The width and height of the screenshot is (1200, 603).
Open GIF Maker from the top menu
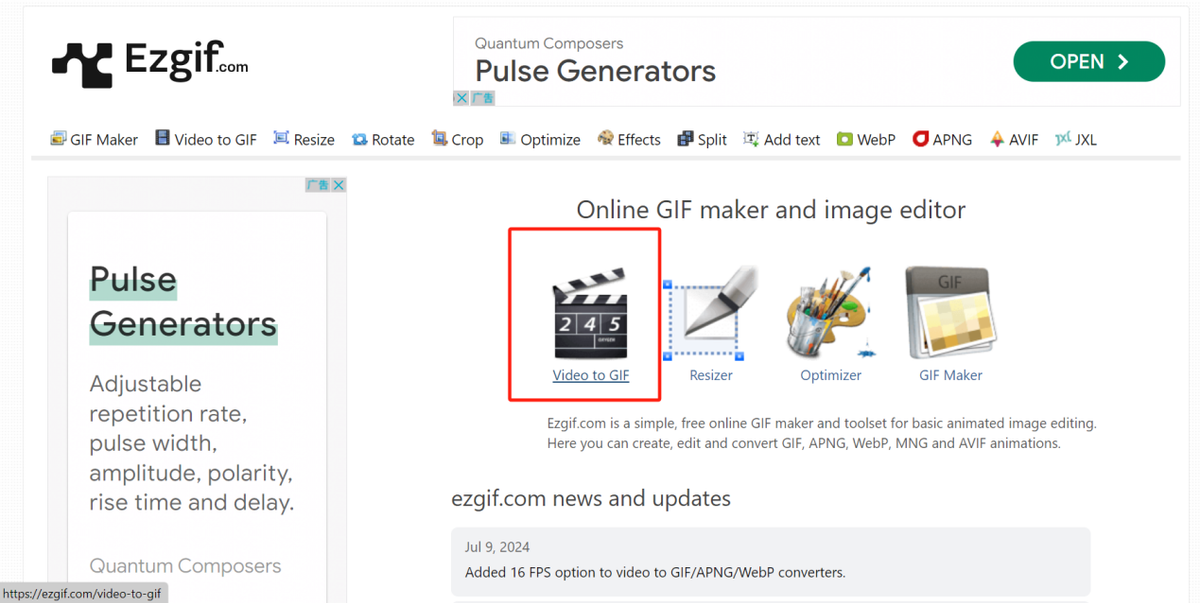pyautogui.click(x=95, y=139)
